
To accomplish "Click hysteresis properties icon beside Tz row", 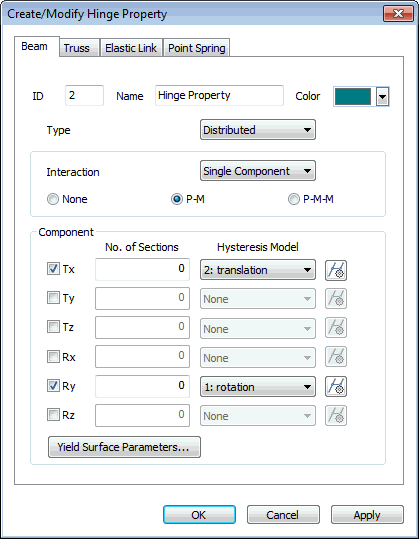I will point(336,328).
